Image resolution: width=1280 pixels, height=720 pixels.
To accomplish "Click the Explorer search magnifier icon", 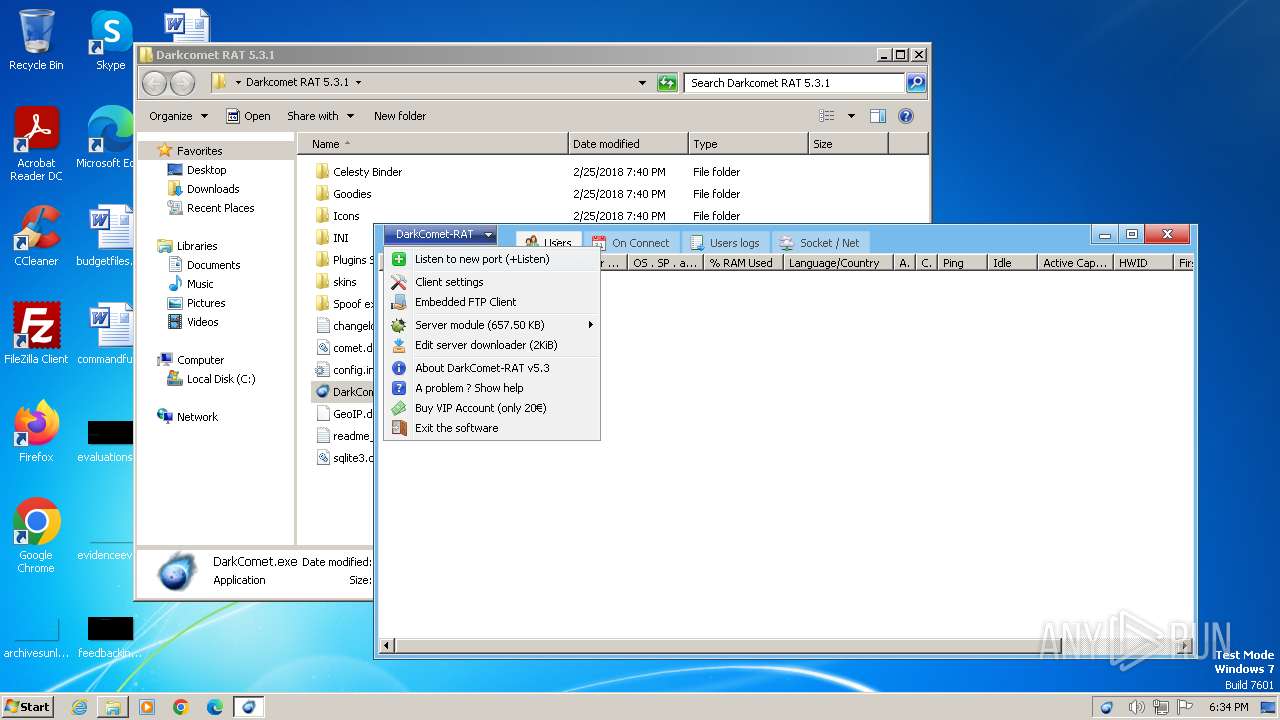I will tap(916, 83).
